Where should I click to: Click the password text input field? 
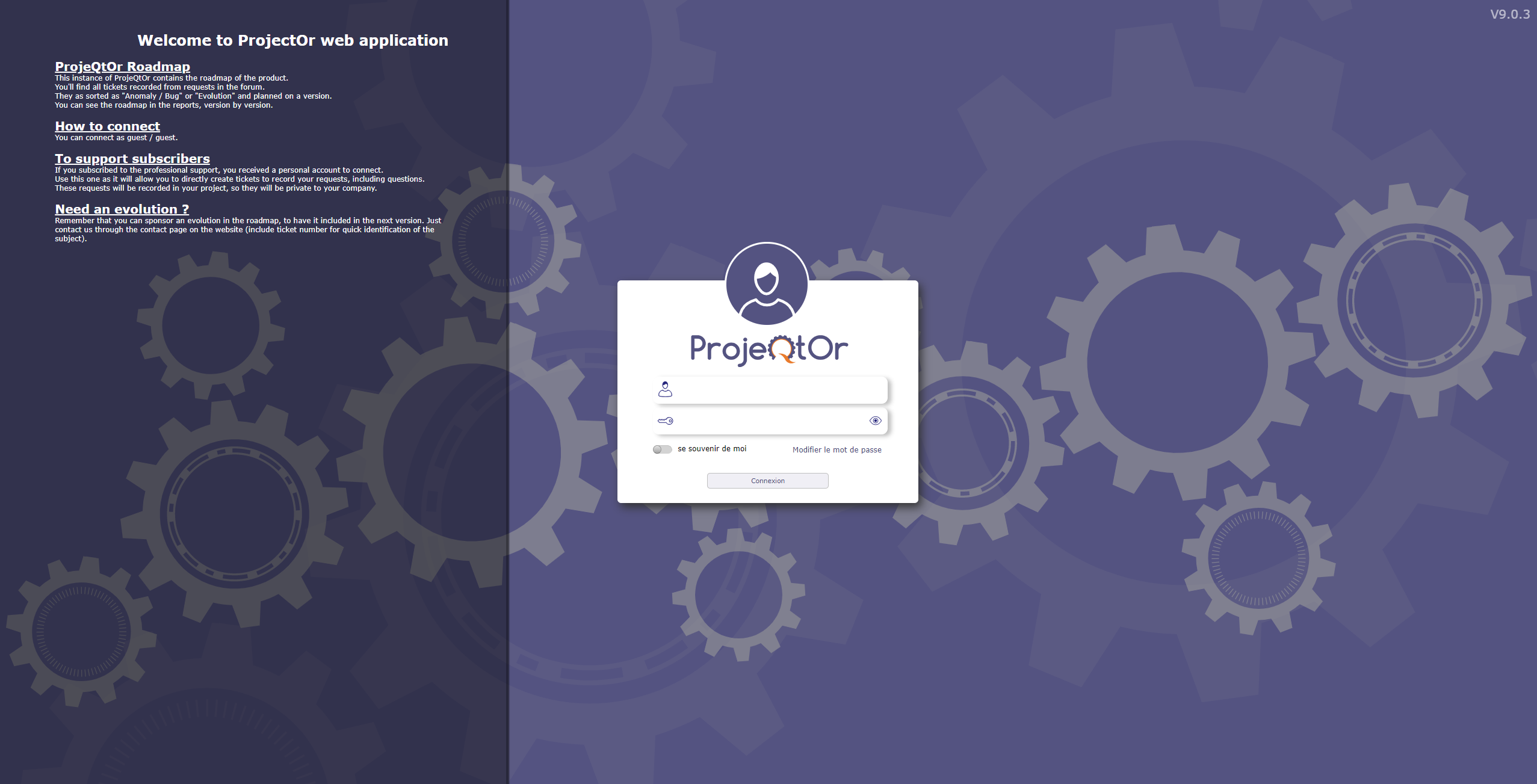[x=769, y=420]
